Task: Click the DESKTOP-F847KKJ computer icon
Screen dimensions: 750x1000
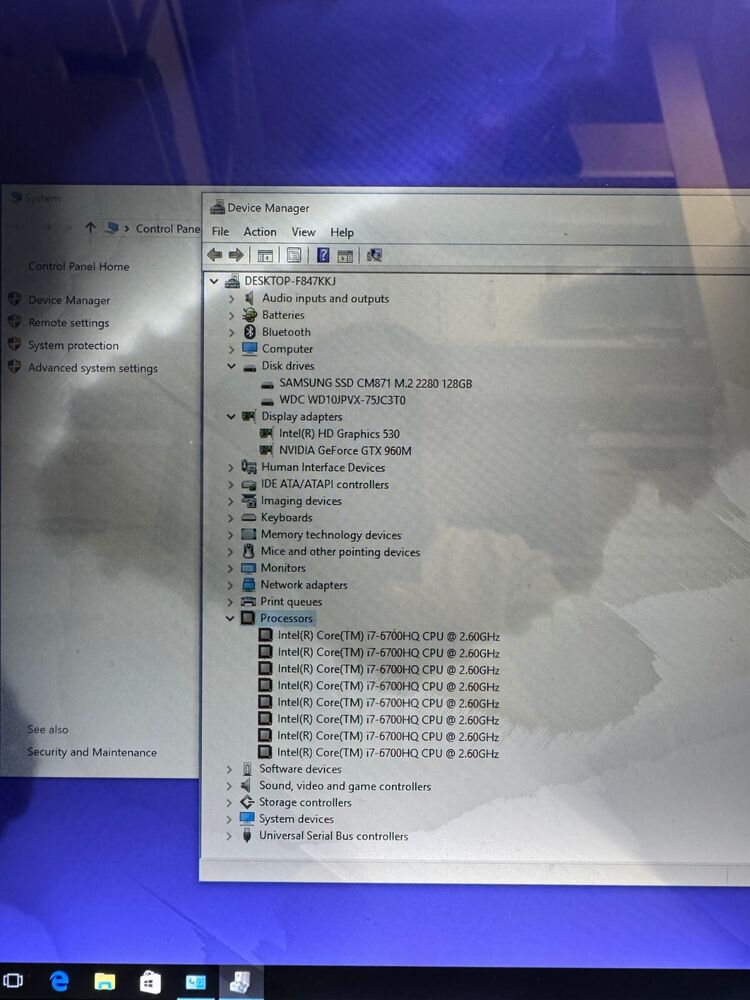Action: (233, 281)
